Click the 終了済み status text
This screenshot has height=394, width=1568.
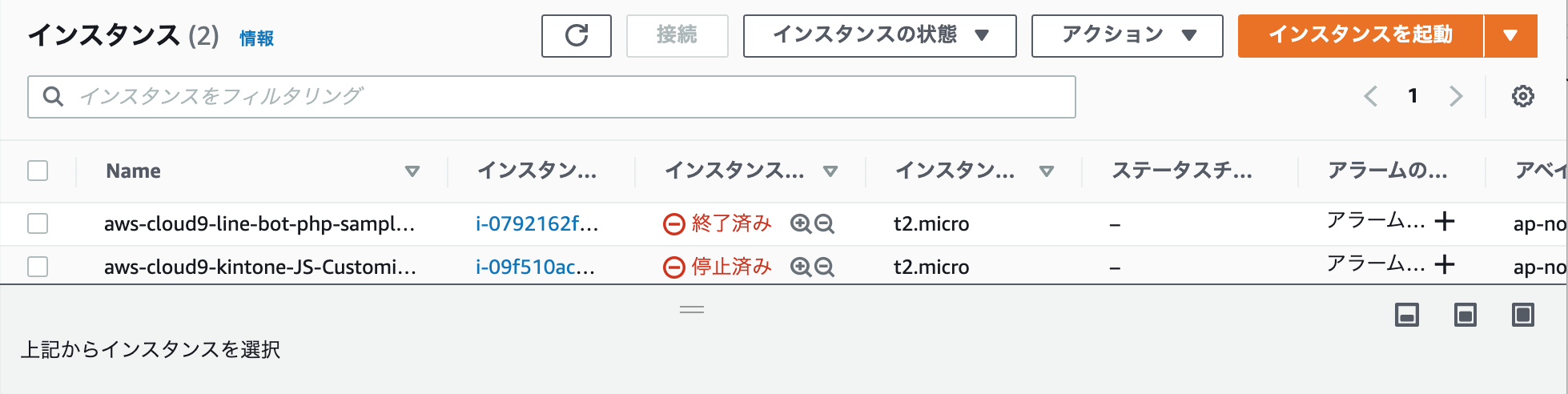coord(731,223)
